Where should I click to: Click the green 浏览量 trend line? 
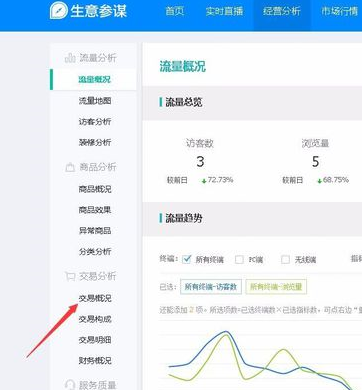(283, 350)
